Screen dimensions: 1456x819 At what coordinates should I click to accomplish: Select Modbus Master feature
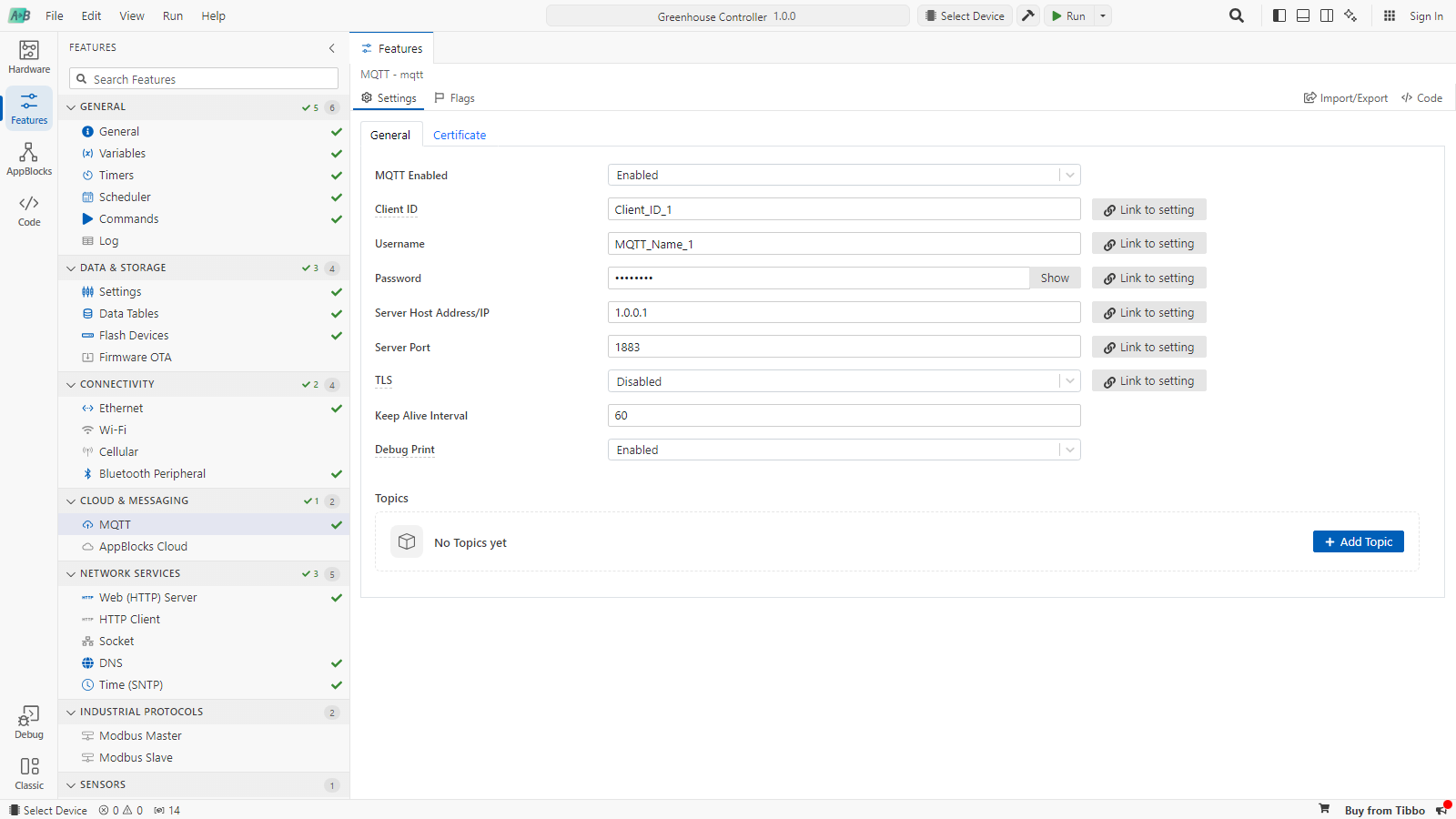click(x=204, y=736)
